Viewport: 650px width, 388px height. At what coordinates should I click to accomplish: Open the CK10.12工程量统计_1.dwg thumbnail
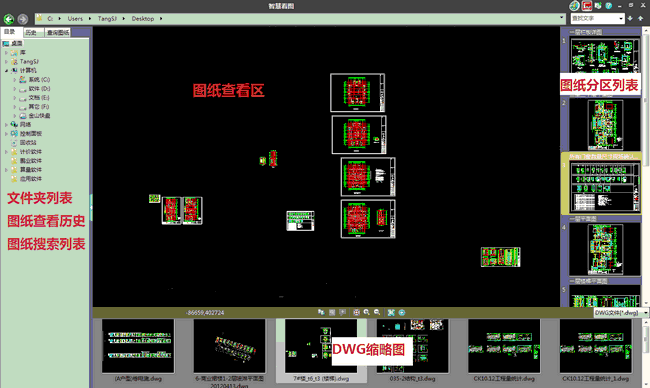tap(596, 346)
